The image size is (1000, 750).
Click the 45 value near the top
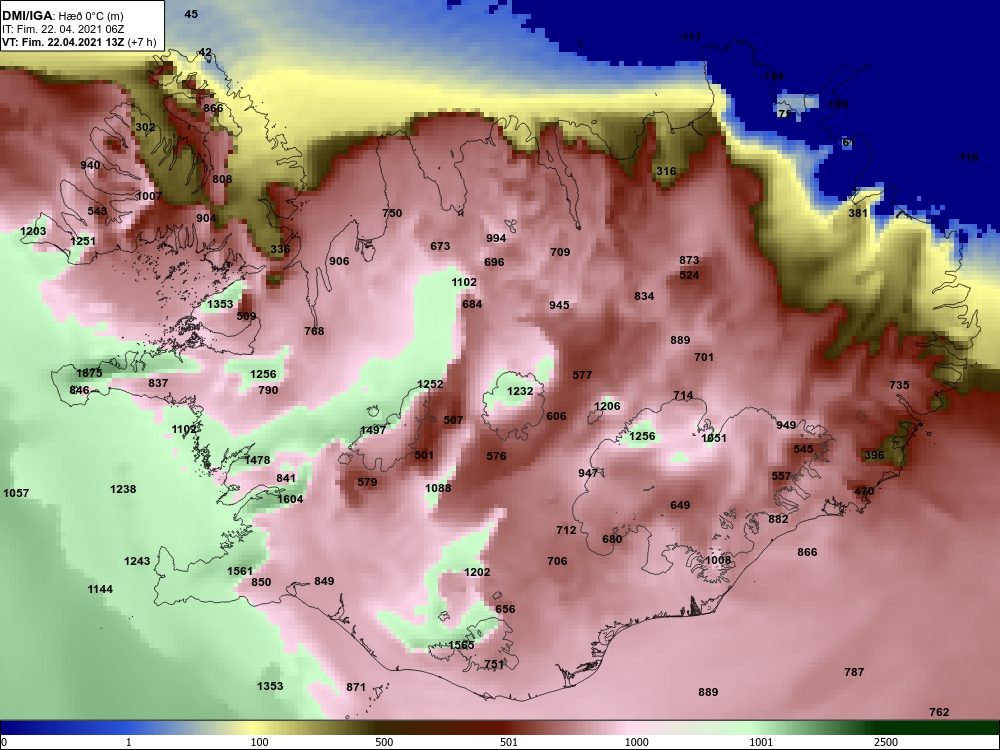(191, 14)
